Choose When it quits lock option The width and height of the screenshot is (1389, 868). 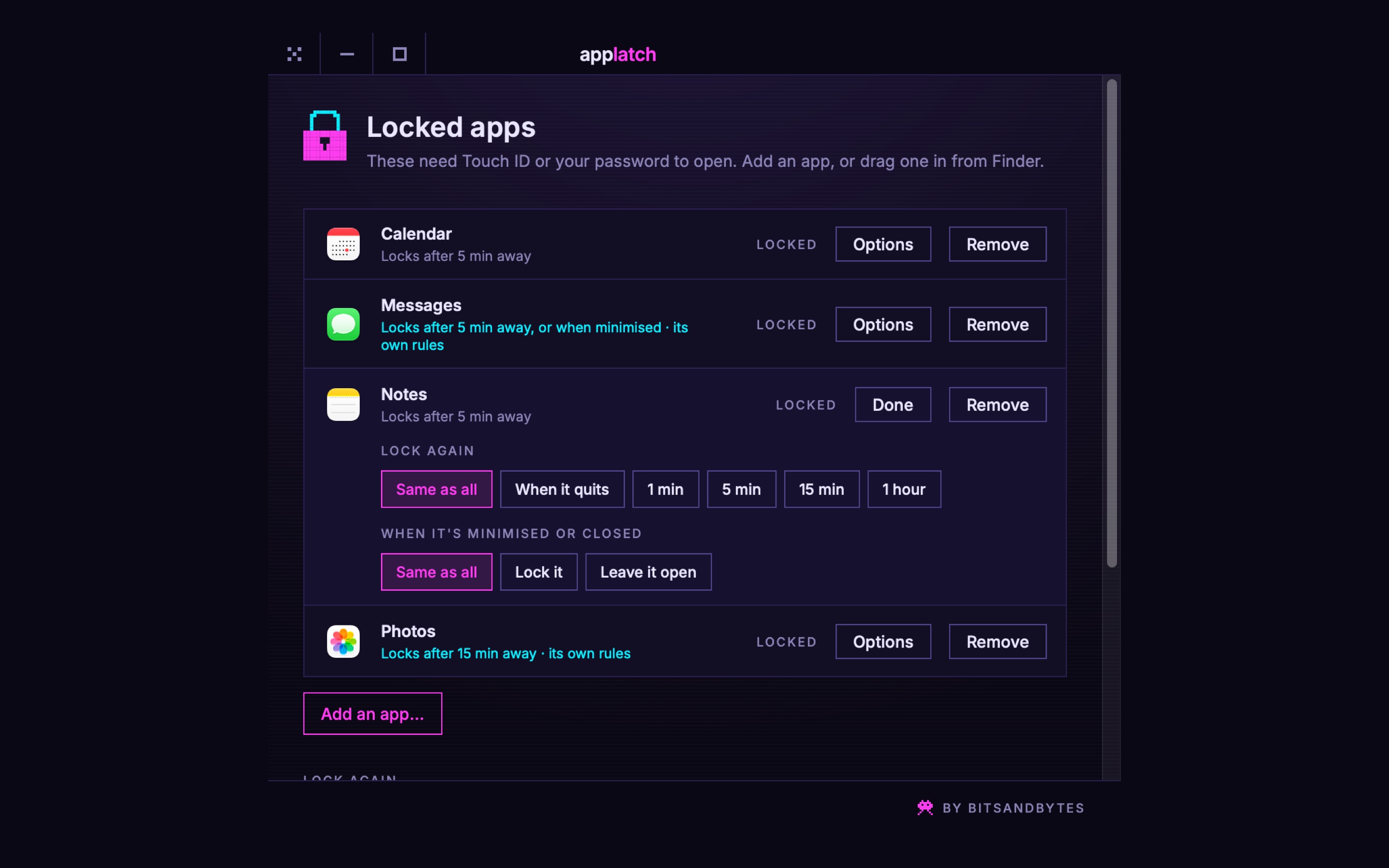(562, 489)
